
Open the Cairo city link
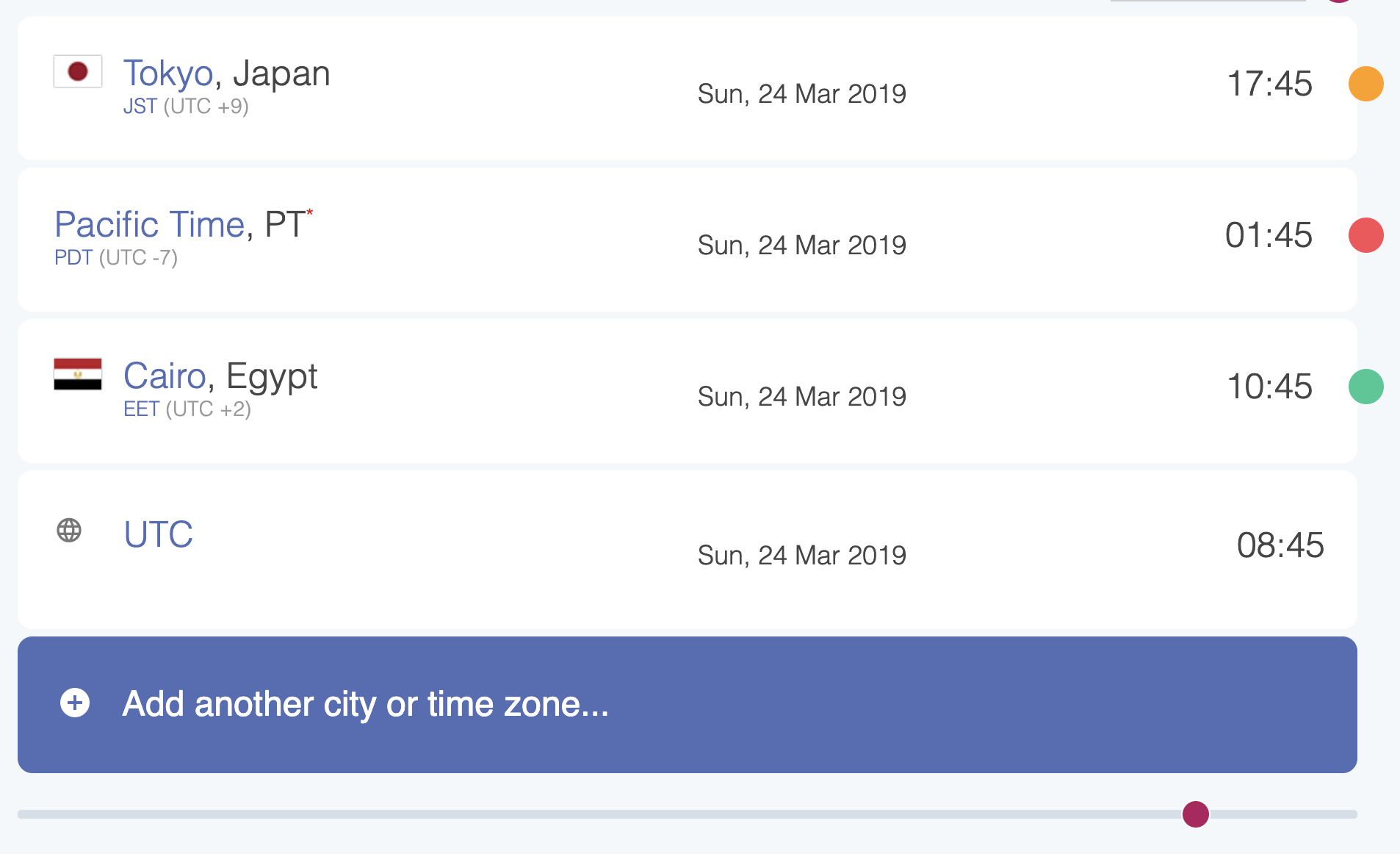[x=165, y=376]
